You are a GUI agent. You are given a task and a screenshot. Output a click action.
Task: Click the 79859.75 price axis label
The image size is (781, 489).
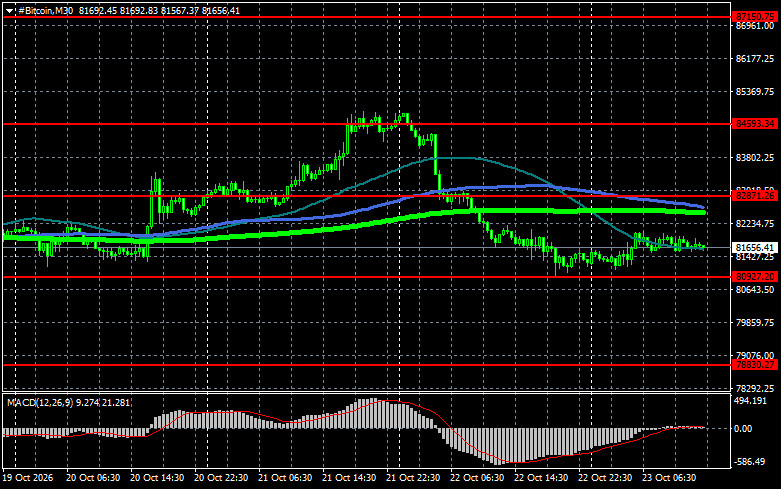coord(755,323)
